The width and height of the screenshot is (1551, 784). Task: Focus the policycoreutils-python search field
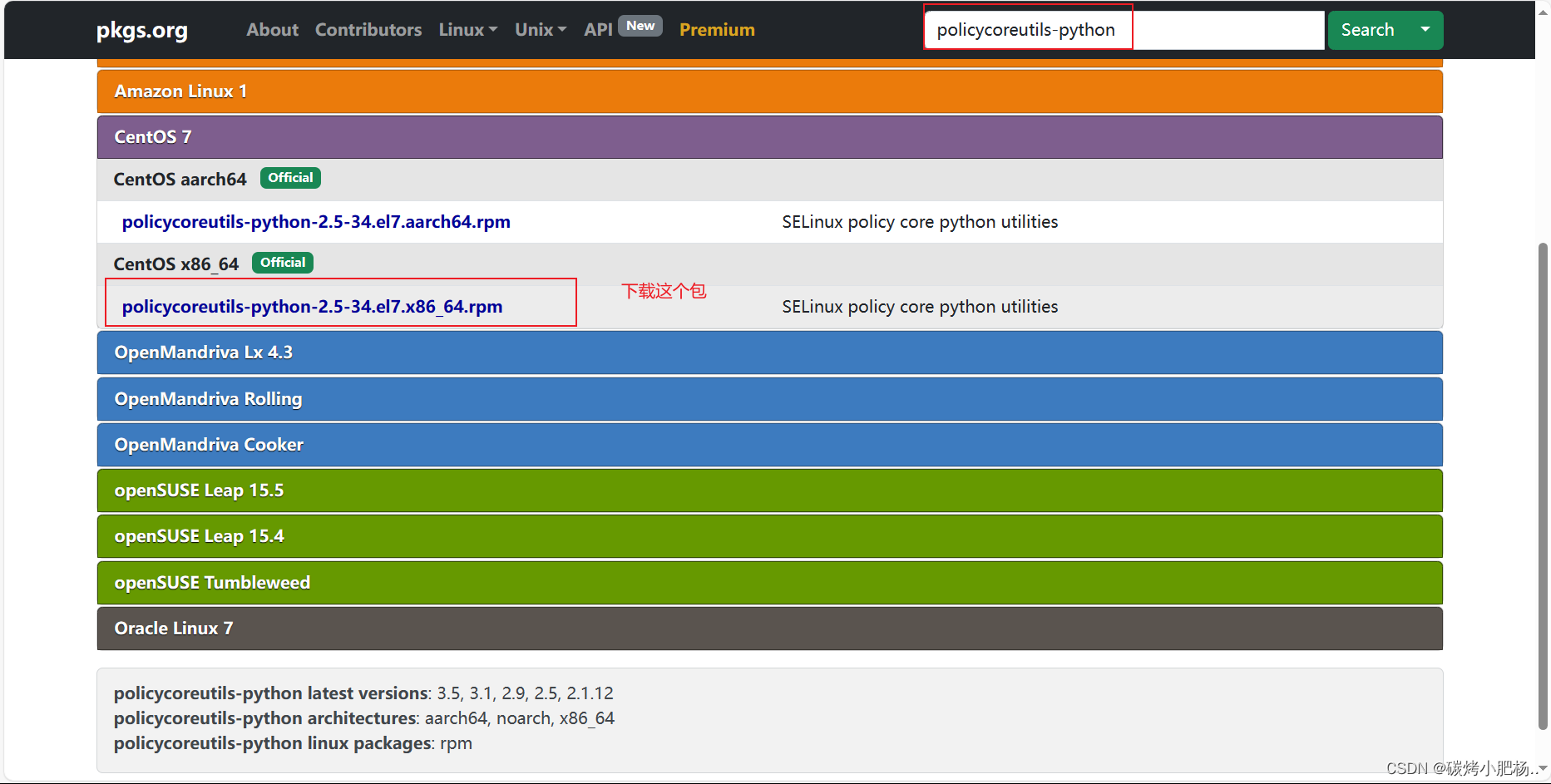tap(1124, 30)
